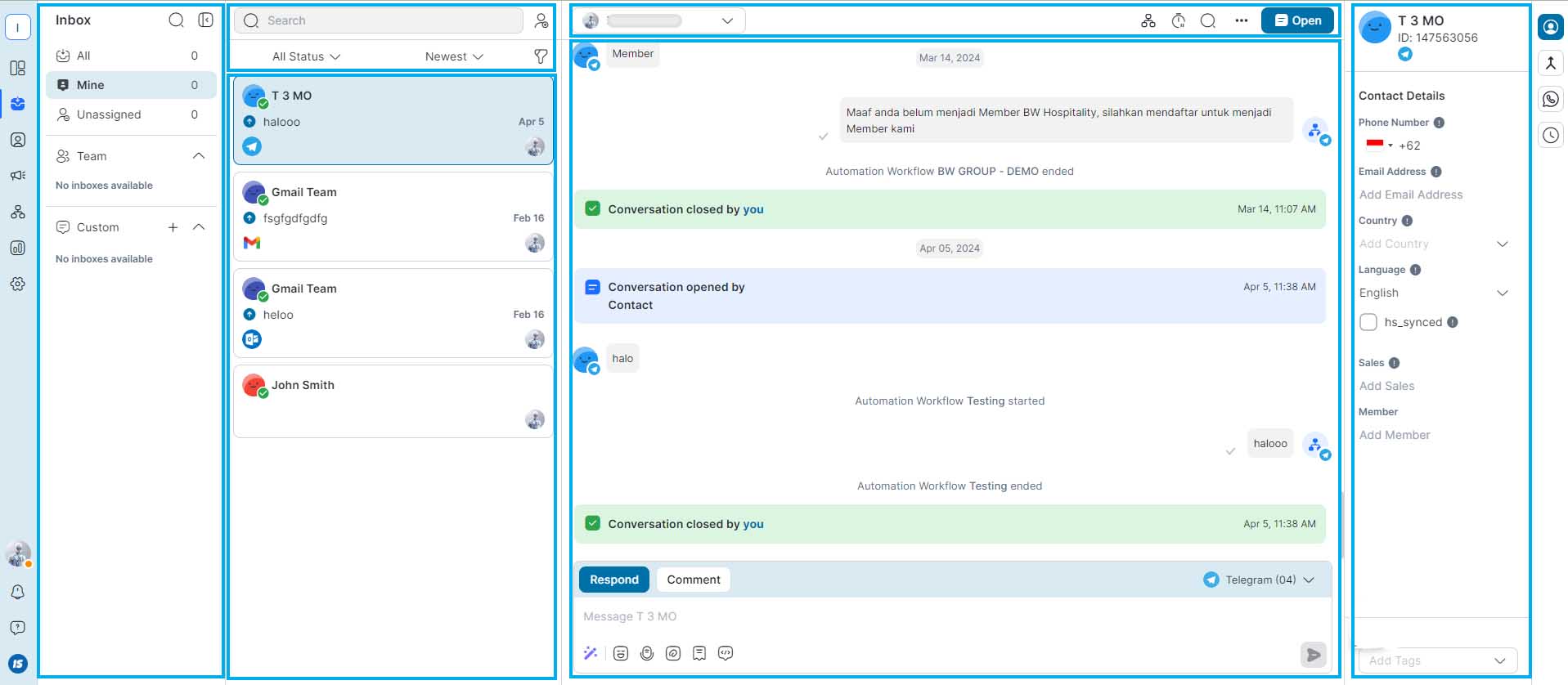Switch to the Comment tab
This screenshot has height=685, width=1568.
point(694,580)
